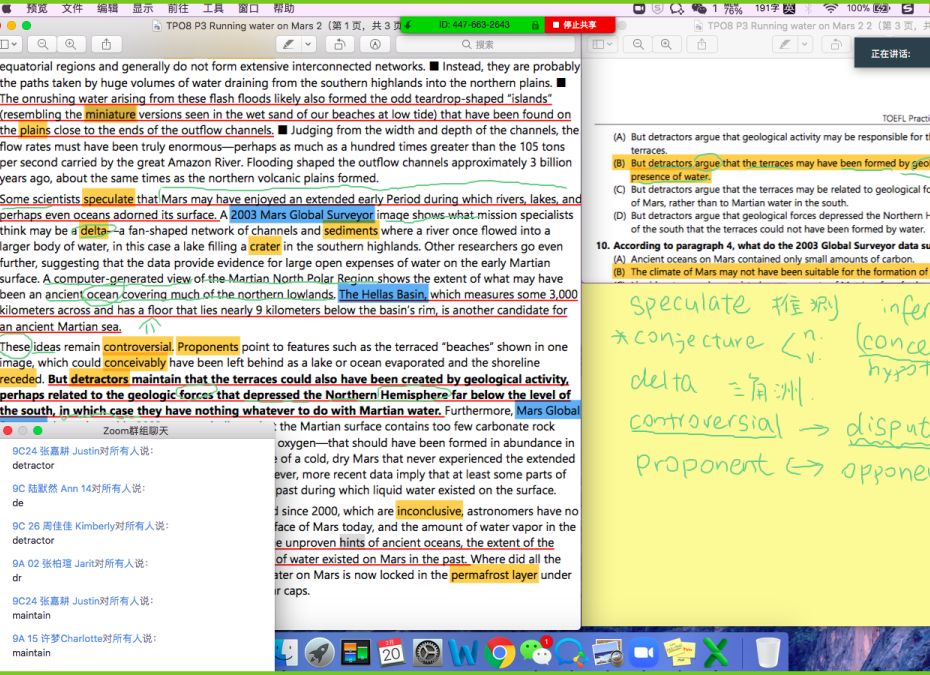Launch Google Chrome from the Dock
Screen dimensions: 930x675
(499, 652)
